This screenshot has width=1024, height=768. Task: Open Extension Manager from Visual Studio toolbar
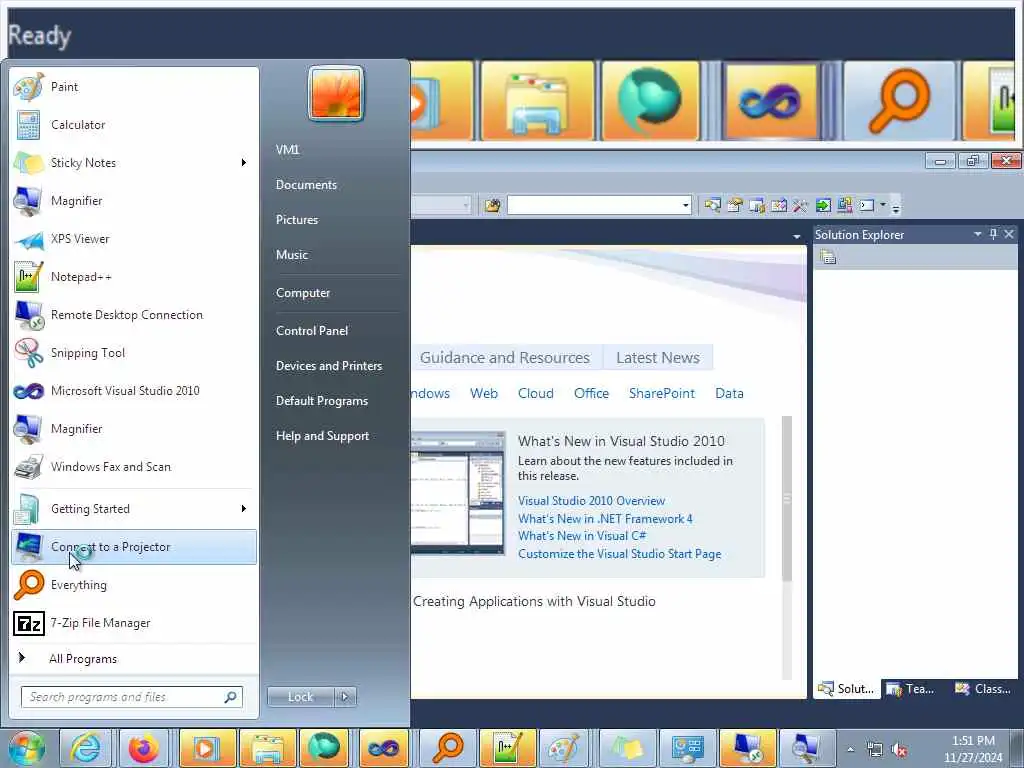click(x=844, y=206)
